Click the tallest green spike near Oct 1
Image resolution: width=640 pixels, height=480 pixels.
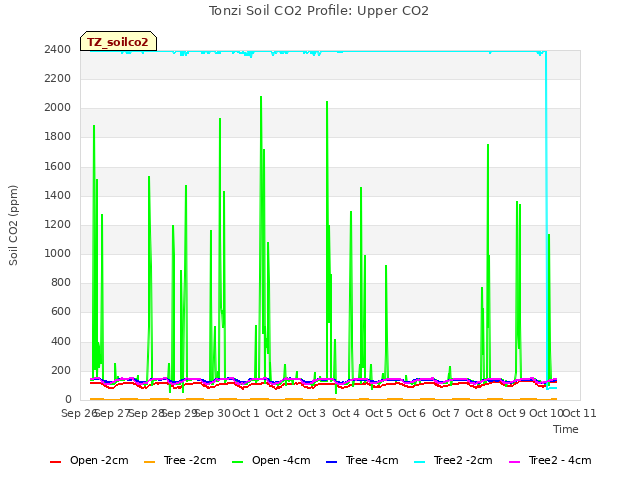[x=261, y=97]
